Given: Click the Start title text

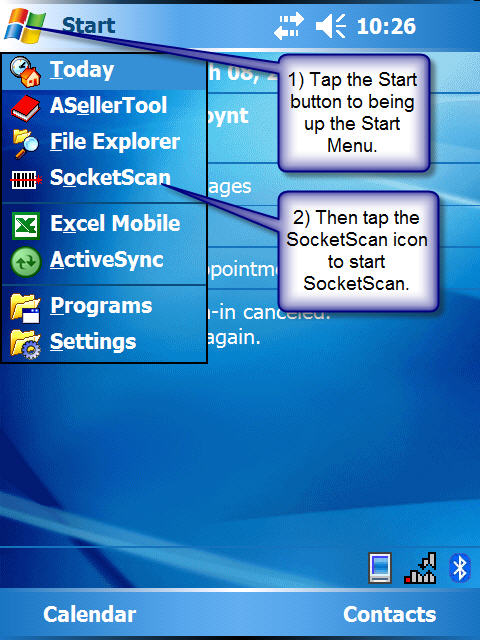Looking at the screenshot, I should click(x=89, y=25).
